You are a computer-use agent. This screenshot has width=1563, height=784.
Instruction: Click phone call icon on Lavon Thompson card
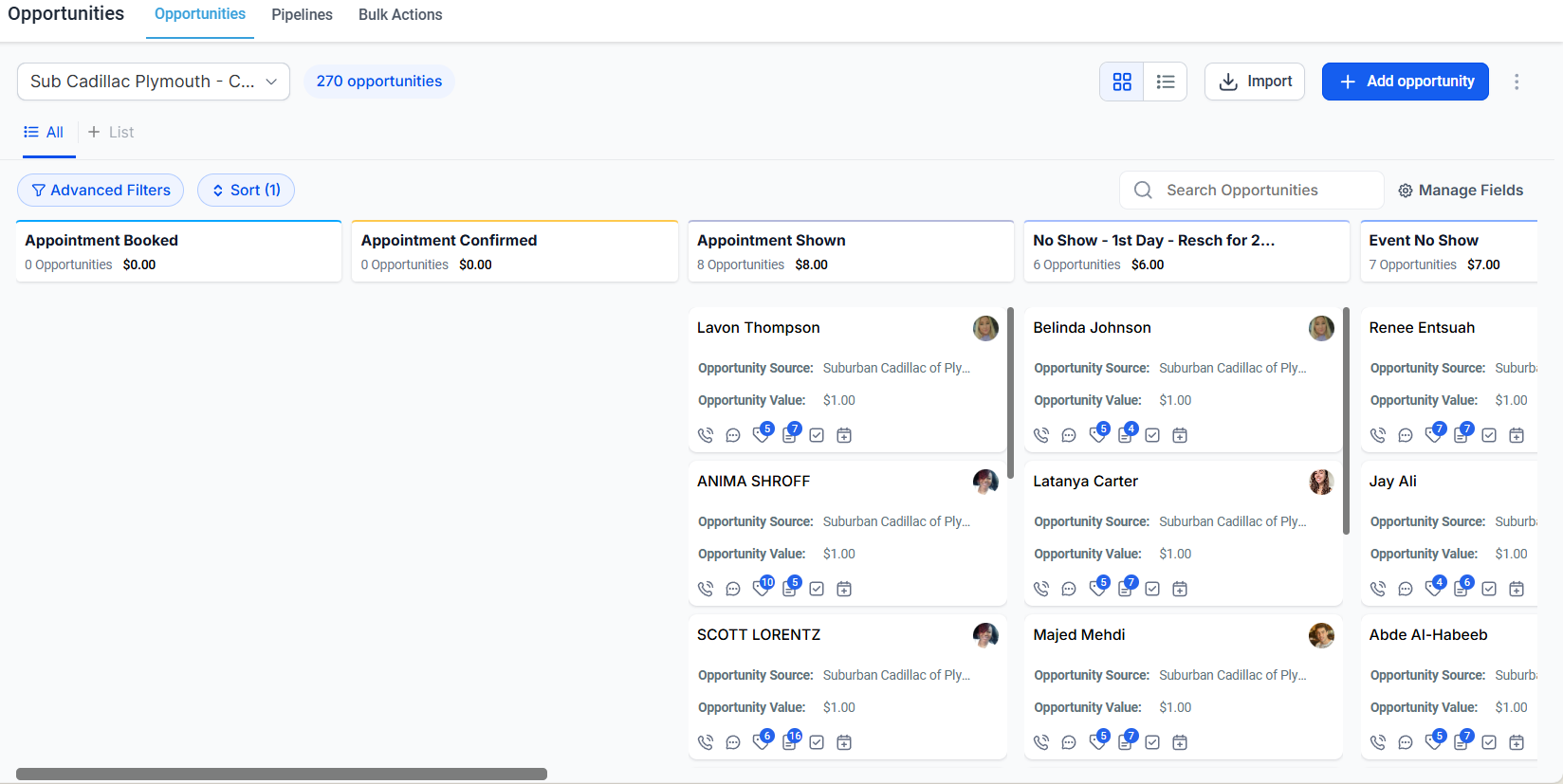click(x=706, y=435)
